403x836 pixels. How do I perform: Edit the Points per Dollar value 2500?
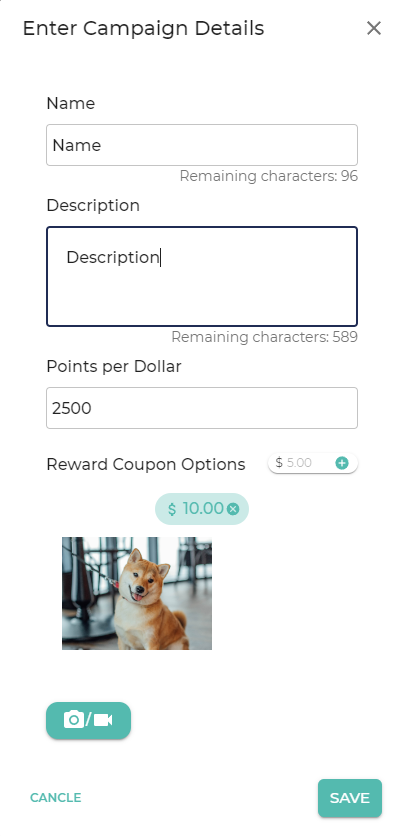[x=202, y=408]
